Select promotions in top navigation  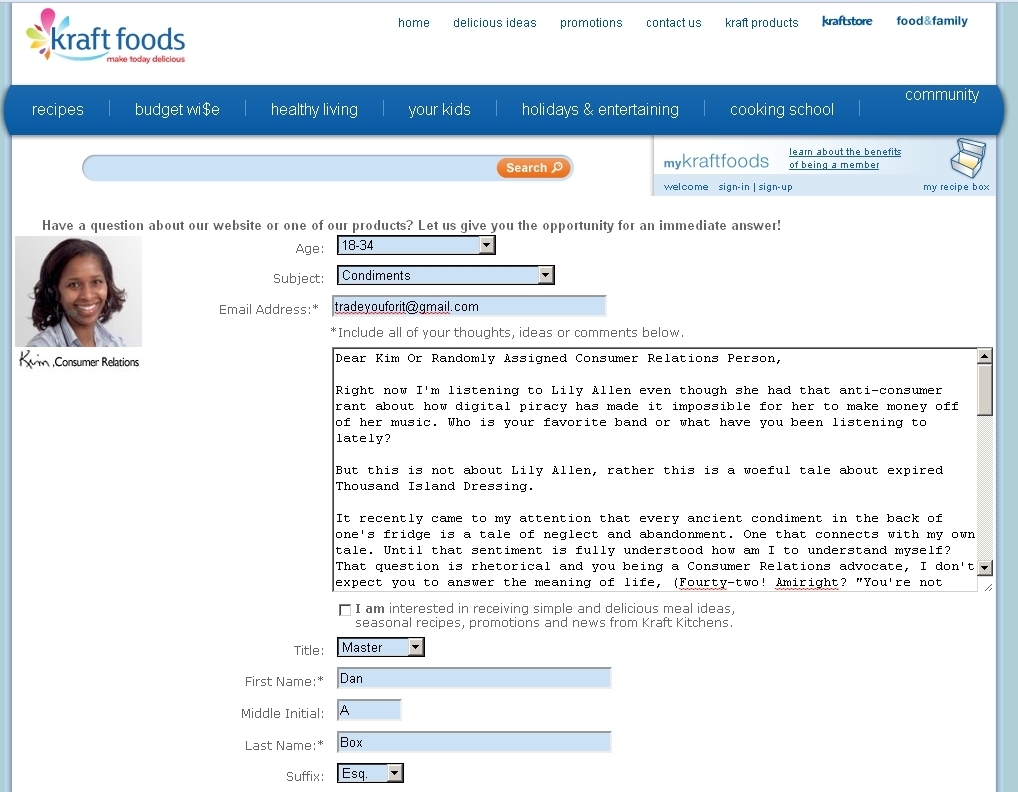tap(591, 23)
